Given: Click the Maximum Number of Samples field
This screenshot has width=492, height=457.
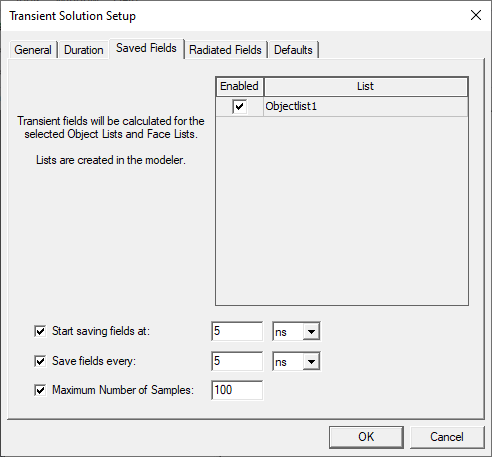Looking at the screenshot, I should [x=237, y=390].
